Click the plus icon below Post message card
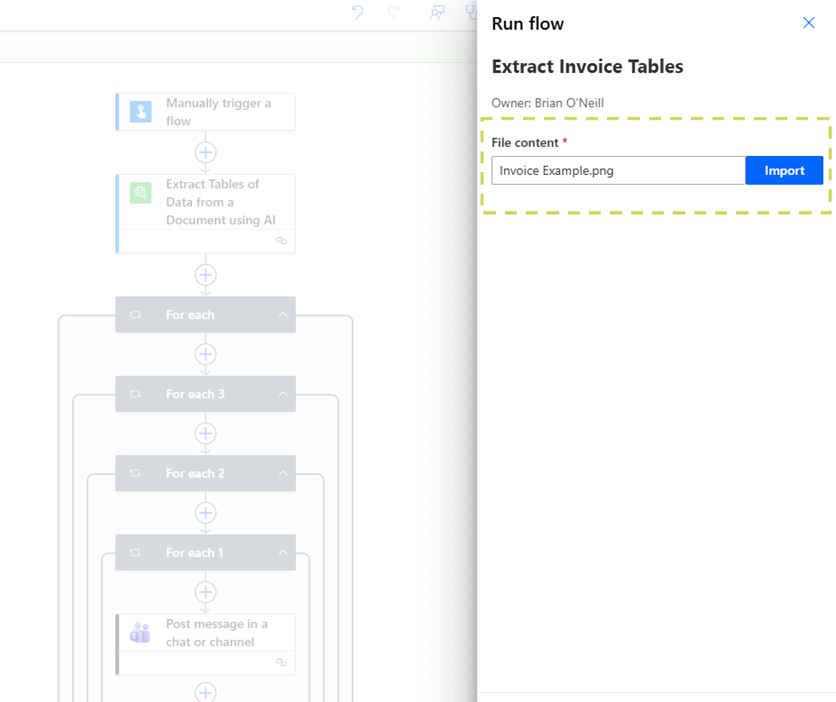This screenshot has height=702, width=836. coord(205,692)
